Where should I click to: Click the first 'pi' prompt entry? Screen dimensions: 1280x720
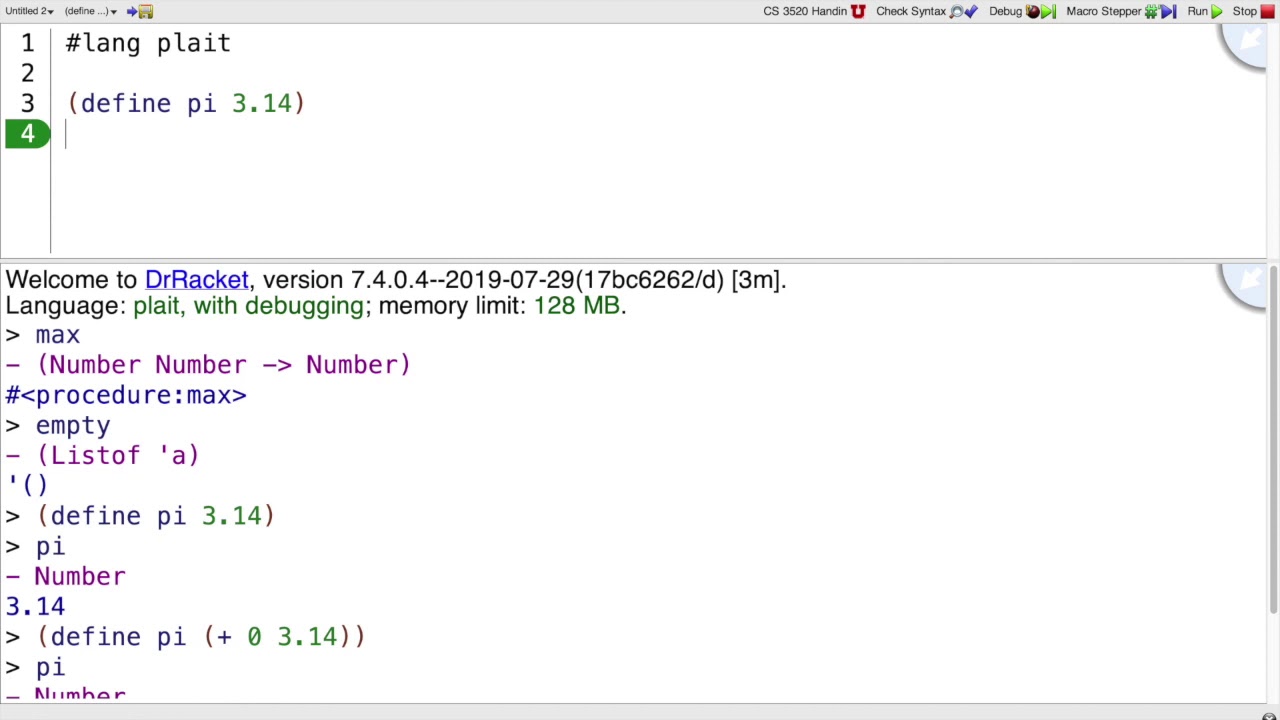coord(50,547)
